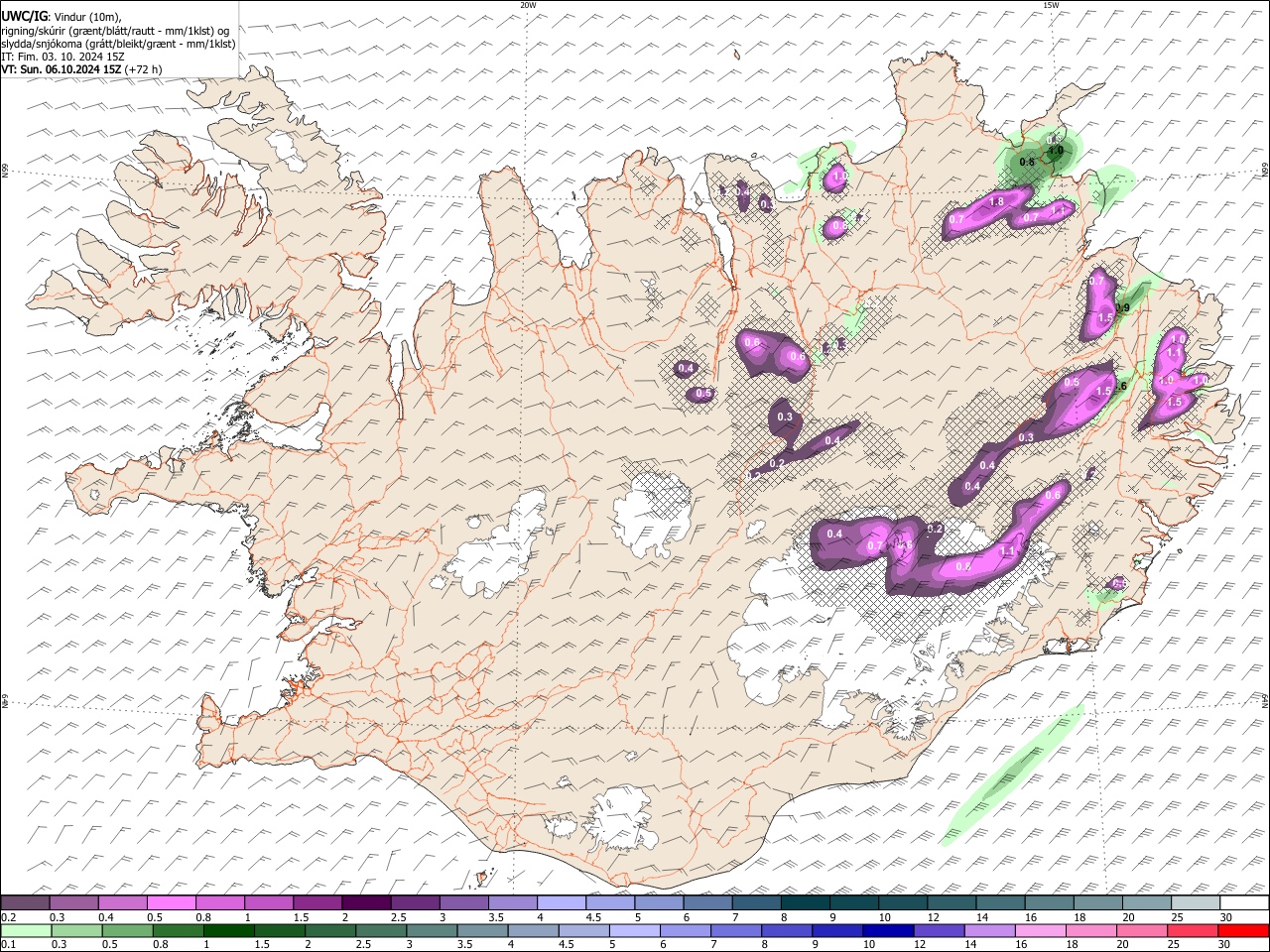Click the '0.1' label in the lower legend
1270x952 pixels.
(7, 944)
